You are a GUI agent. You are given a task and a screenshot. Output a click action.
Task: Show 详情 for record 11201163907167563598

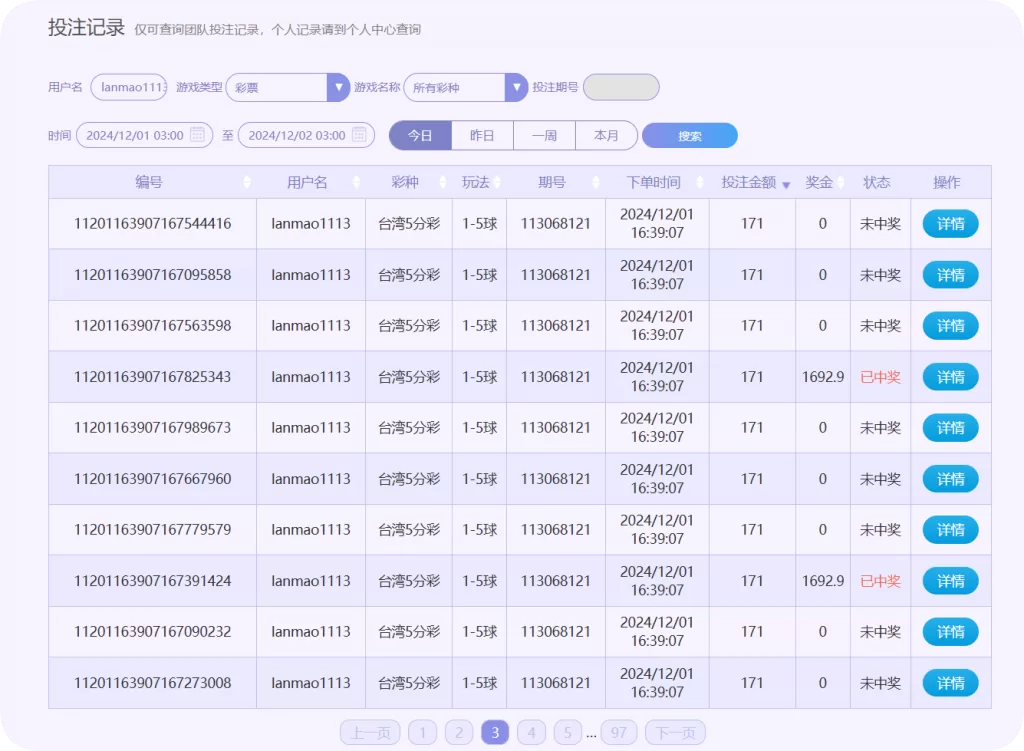(x=950, y=326)
